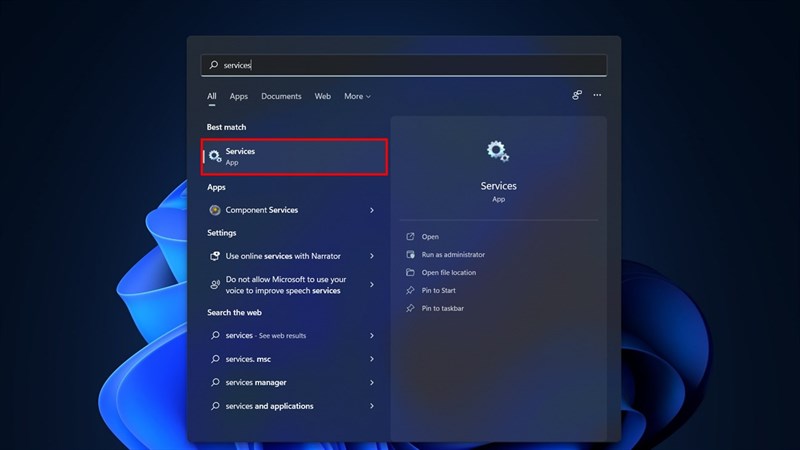Choose Run as administrator
The image size is (800, 450).
[x=453, y=254]
